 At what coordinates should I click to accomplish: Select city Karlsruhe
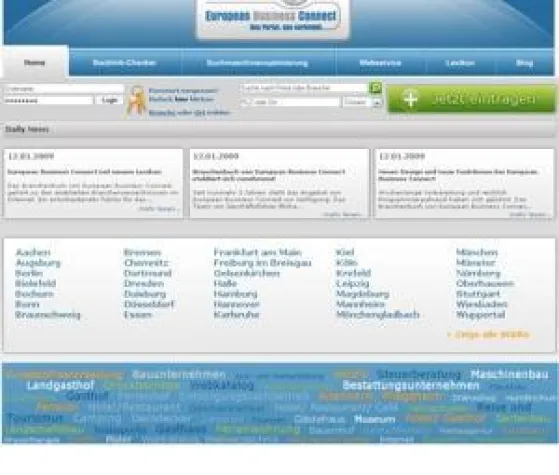(x=236, y=315)
